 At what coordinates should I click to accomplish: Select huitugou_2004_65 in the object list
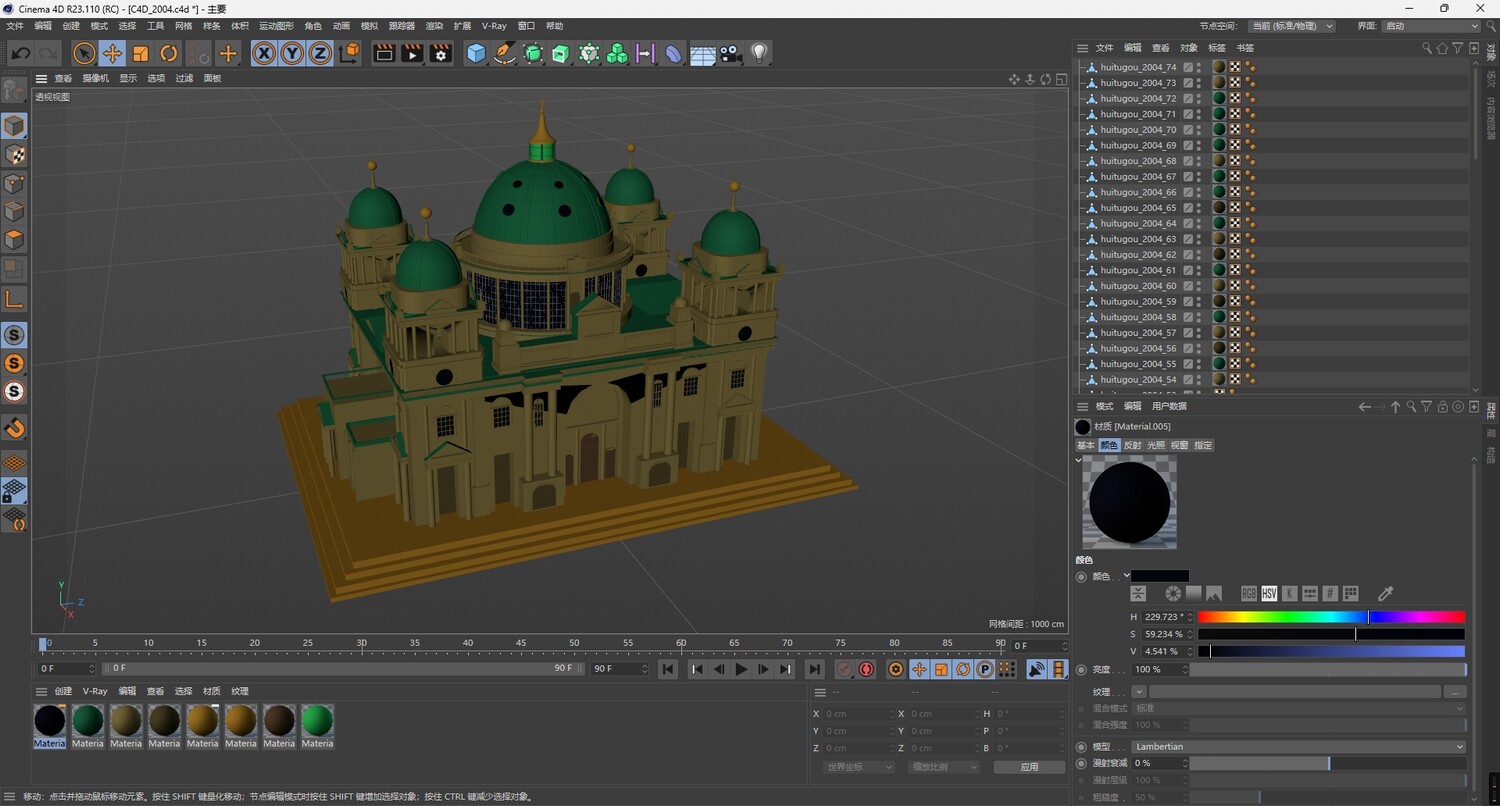1138,208
